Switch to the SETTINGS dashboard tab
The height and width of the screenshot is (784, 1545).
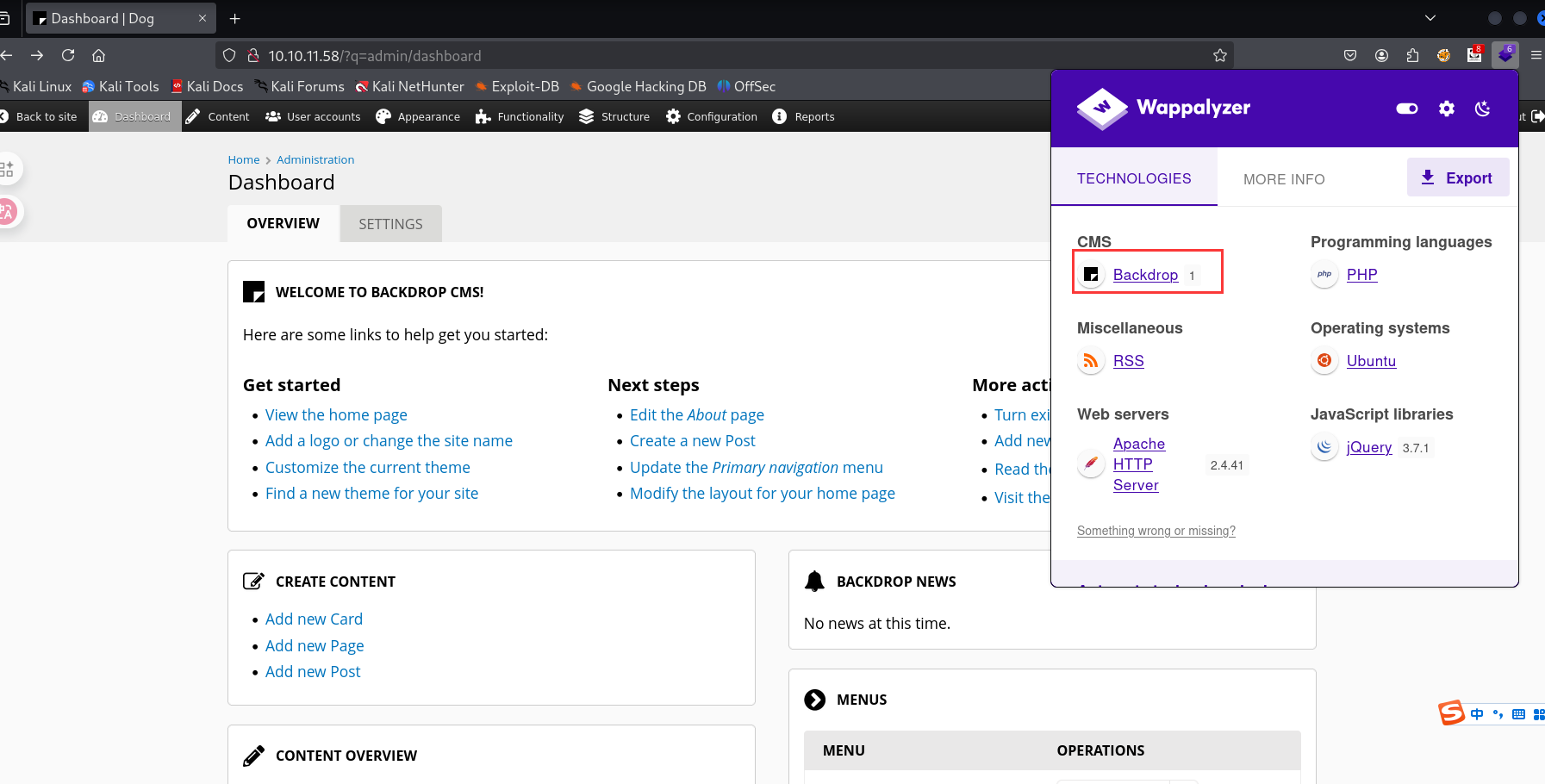point(390,224)
